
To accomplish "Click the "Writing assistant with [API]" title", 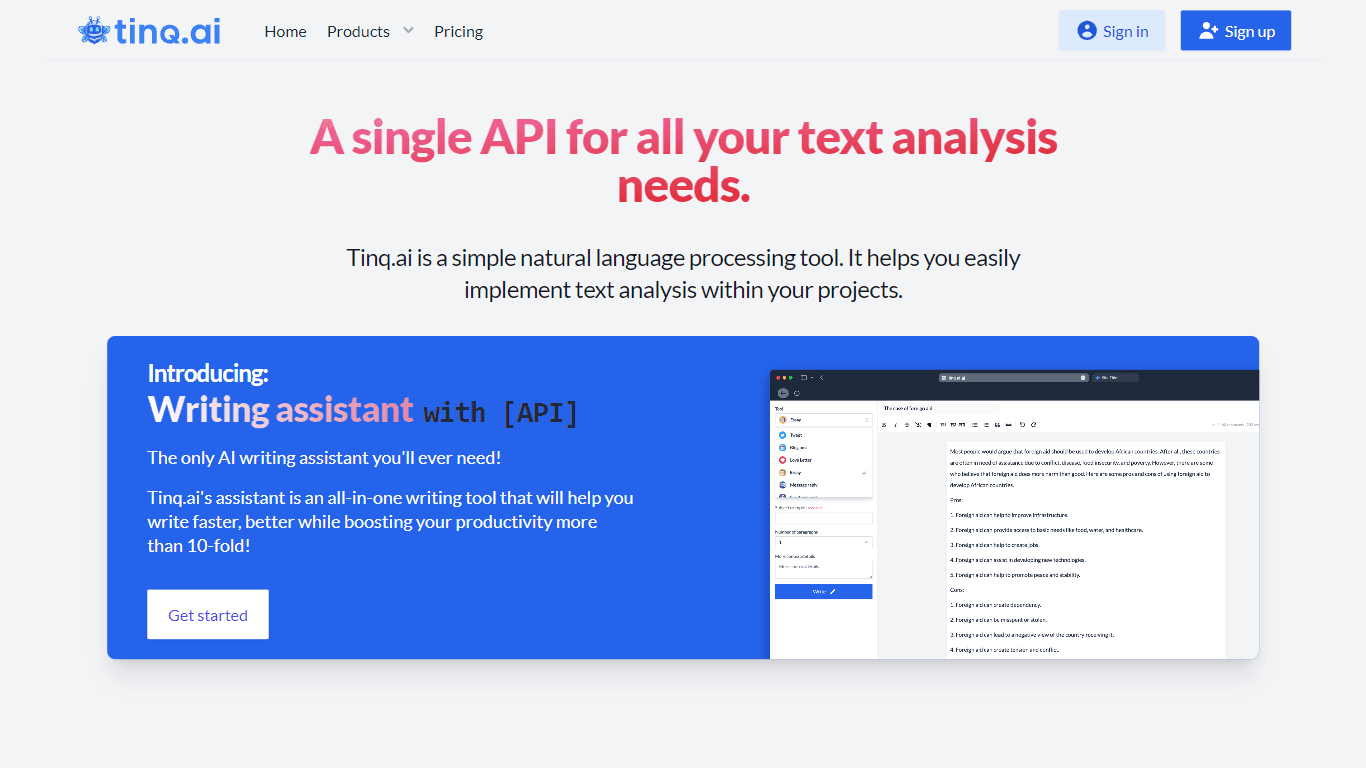I will point(363,410).
